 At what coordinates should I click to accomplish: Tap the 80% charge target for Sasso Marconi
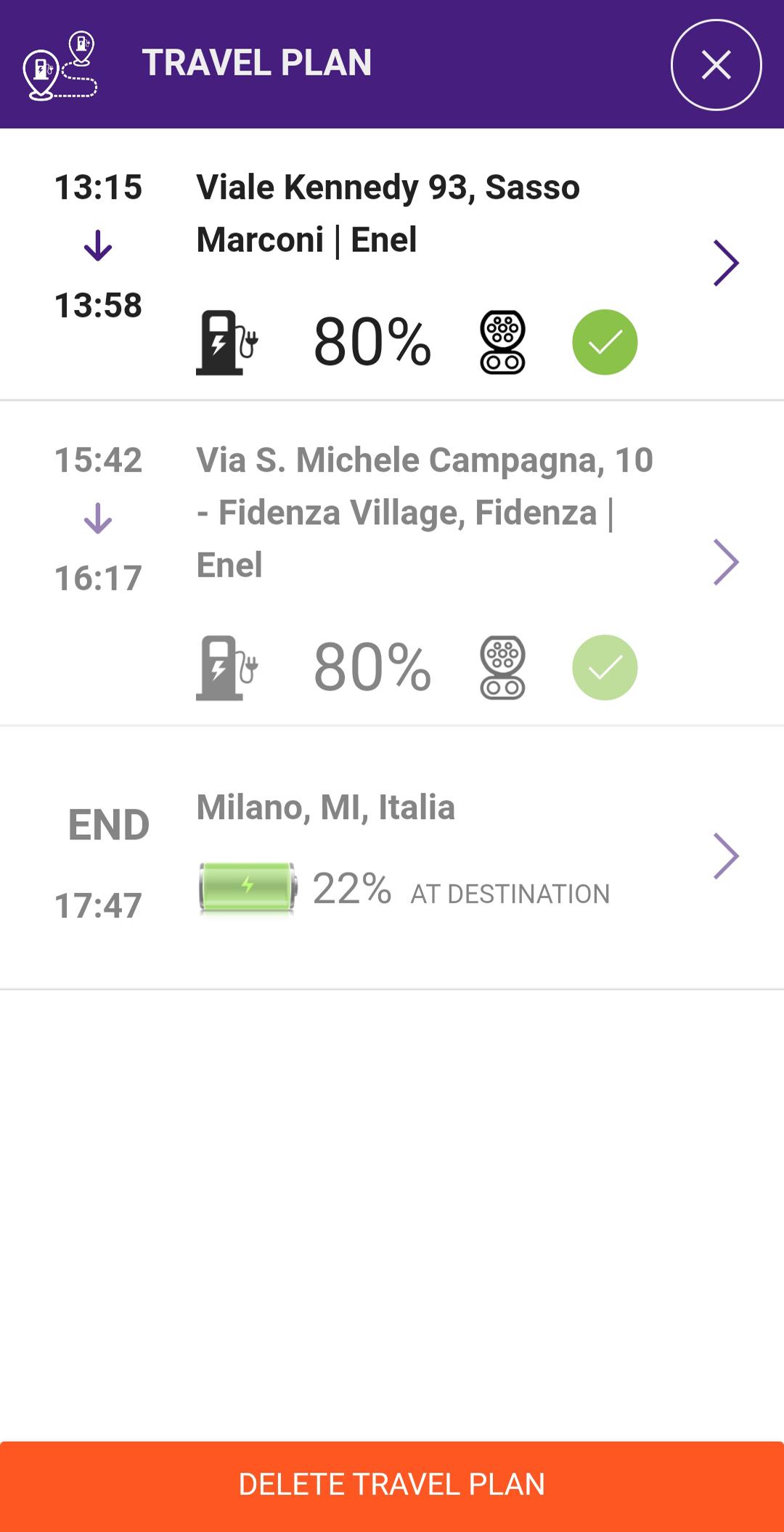coord(372,342)
